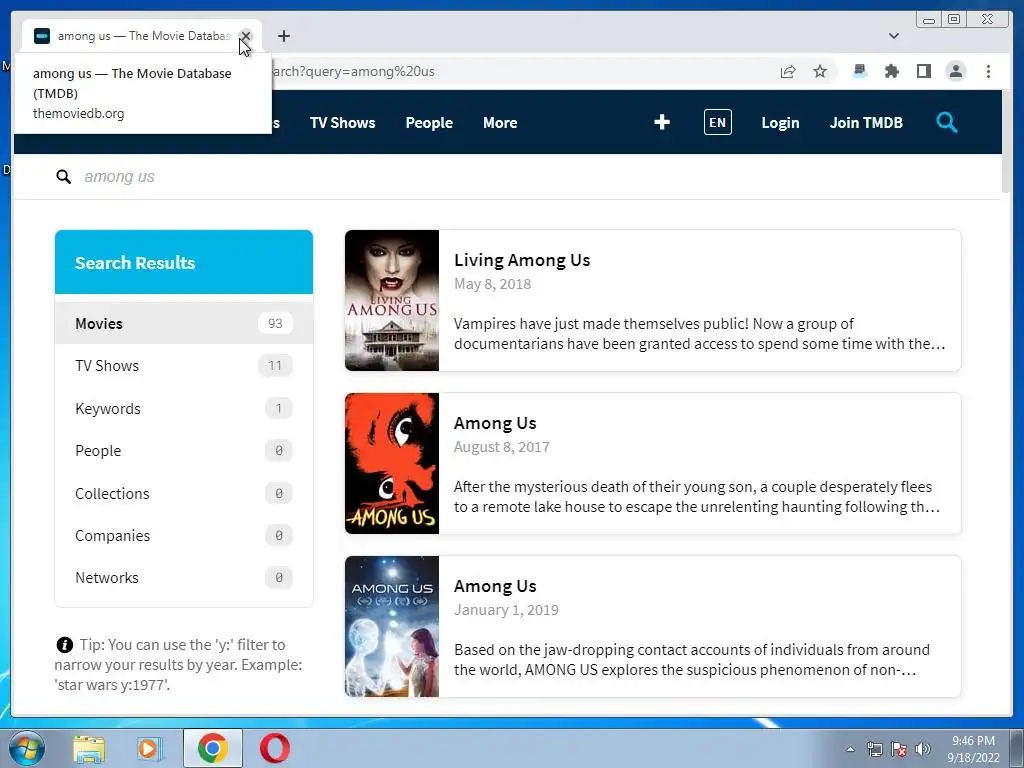Select the Movies results category

[184, 323]
